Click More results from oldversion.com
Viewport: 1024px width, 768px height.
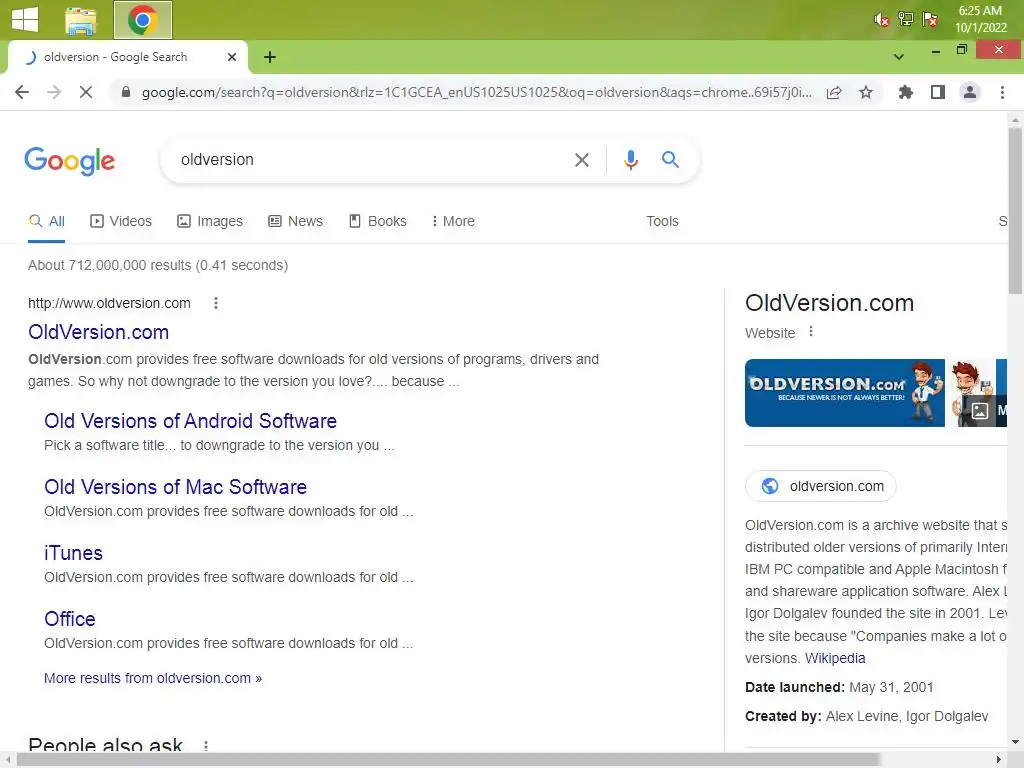click(x=153, y=679)
